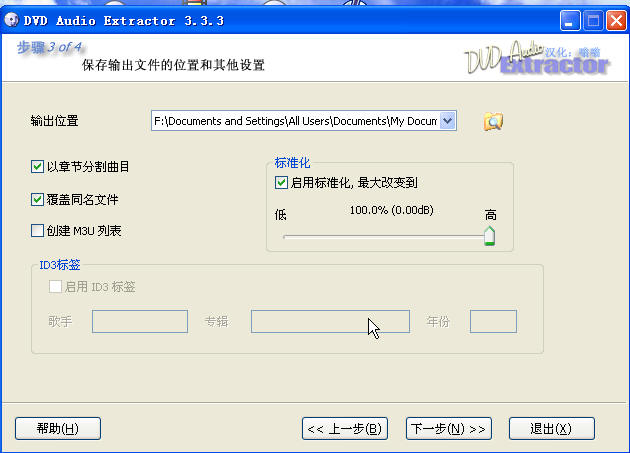Screen dimensions: 630x453
Task: Minimize the DVD Audio Extractor window
Action: tap(570, 20)
